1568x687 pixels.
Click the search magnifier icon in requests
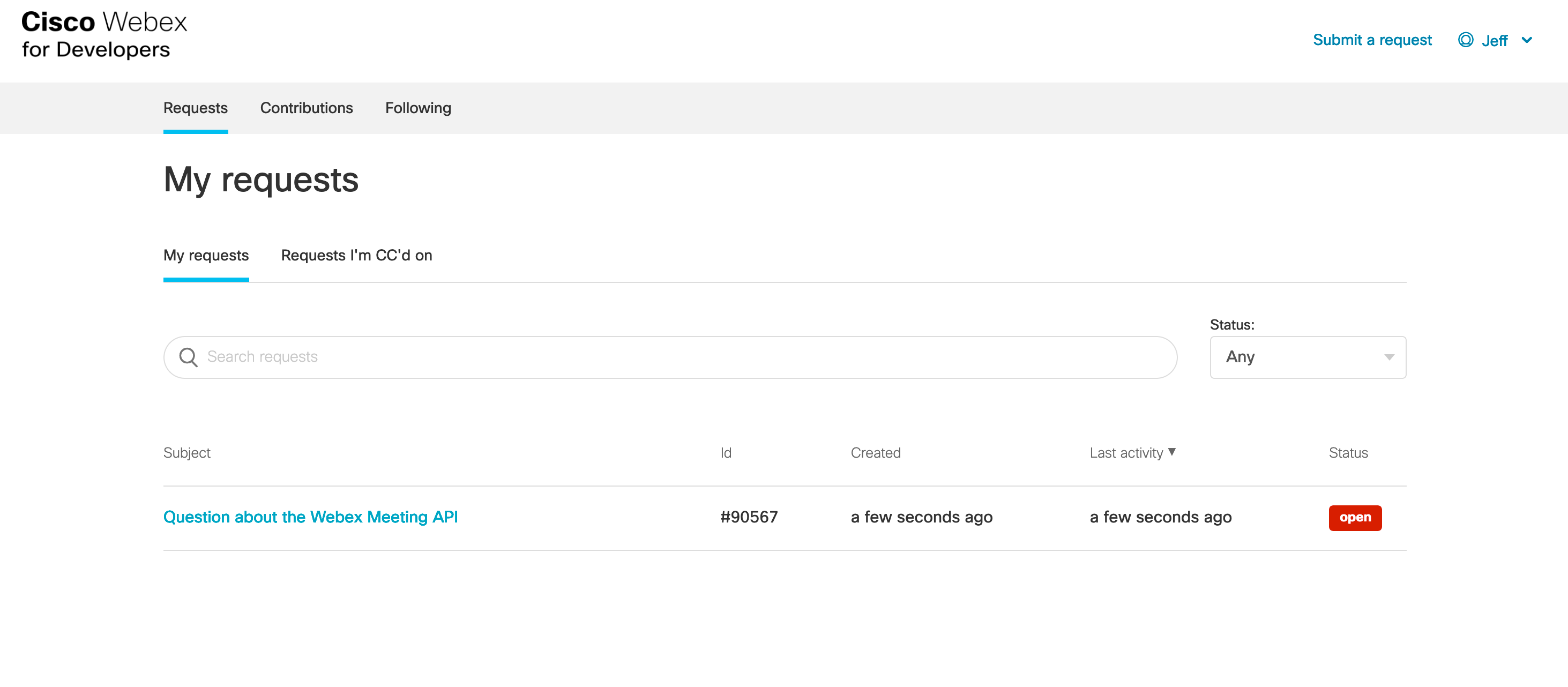[x=188, y=357]
